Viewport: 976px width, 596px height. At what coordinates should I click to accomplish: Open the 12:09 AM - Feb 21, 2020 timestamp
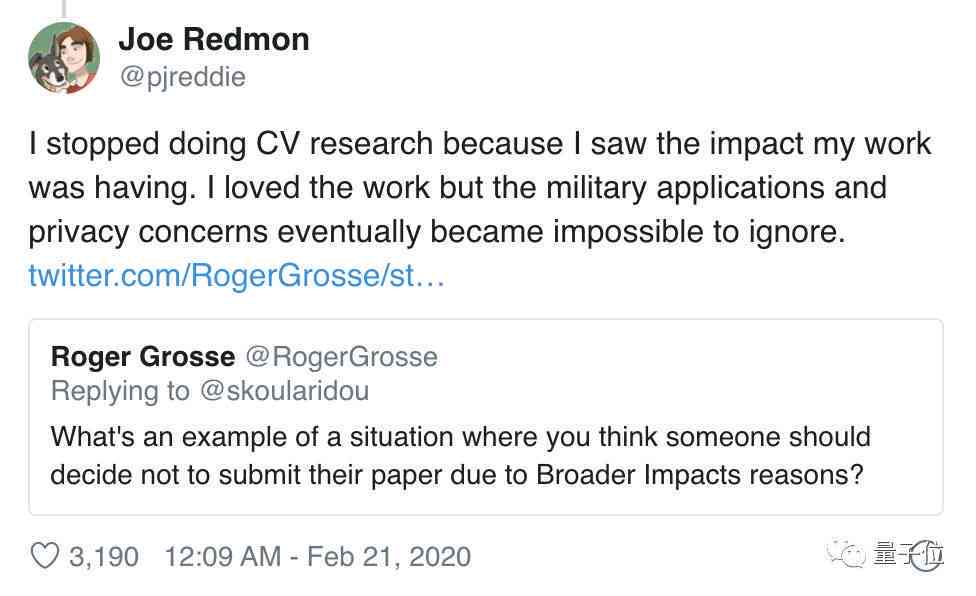317,556
